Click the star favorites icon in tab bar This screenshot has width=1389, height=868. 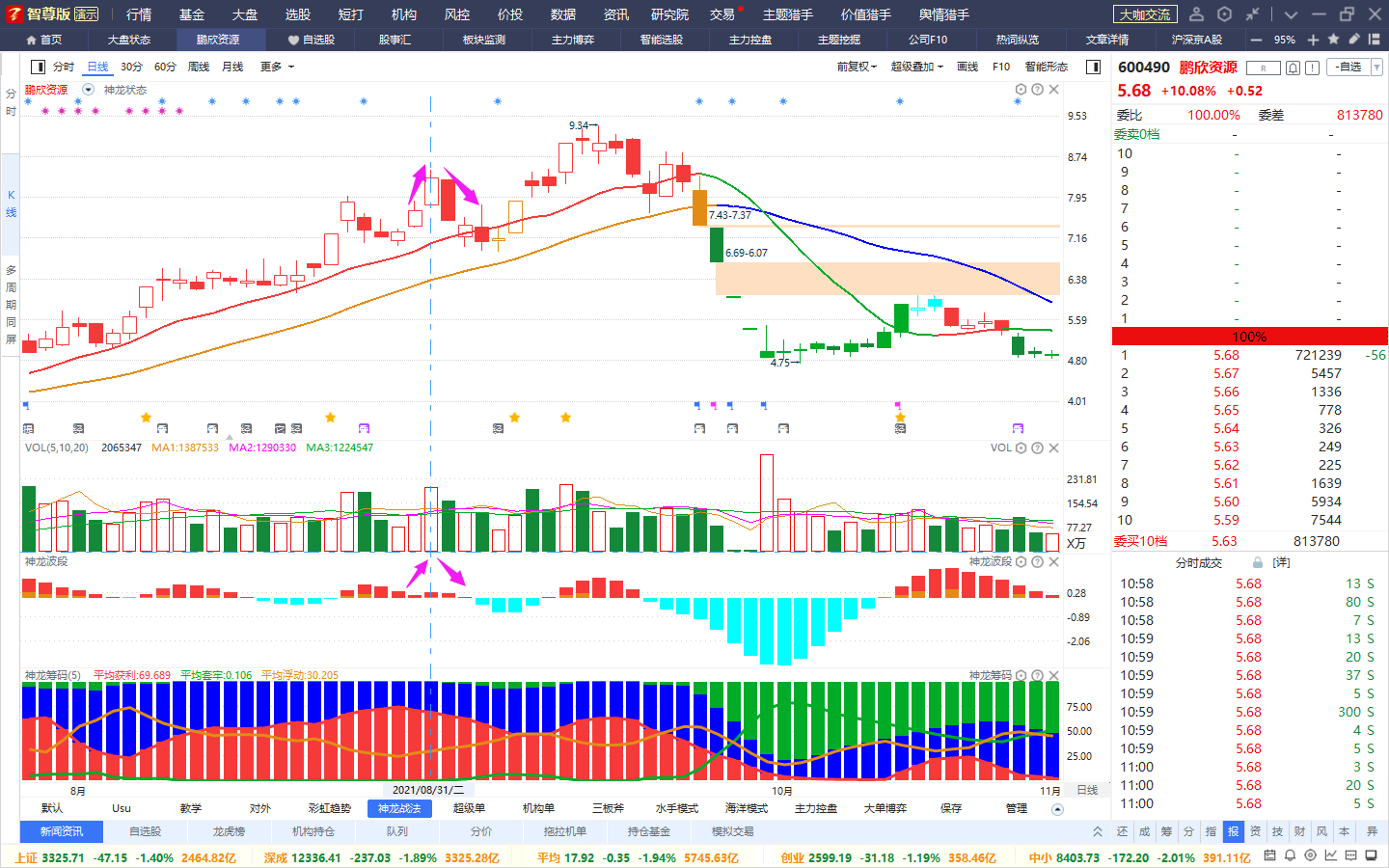point(1334,40)
